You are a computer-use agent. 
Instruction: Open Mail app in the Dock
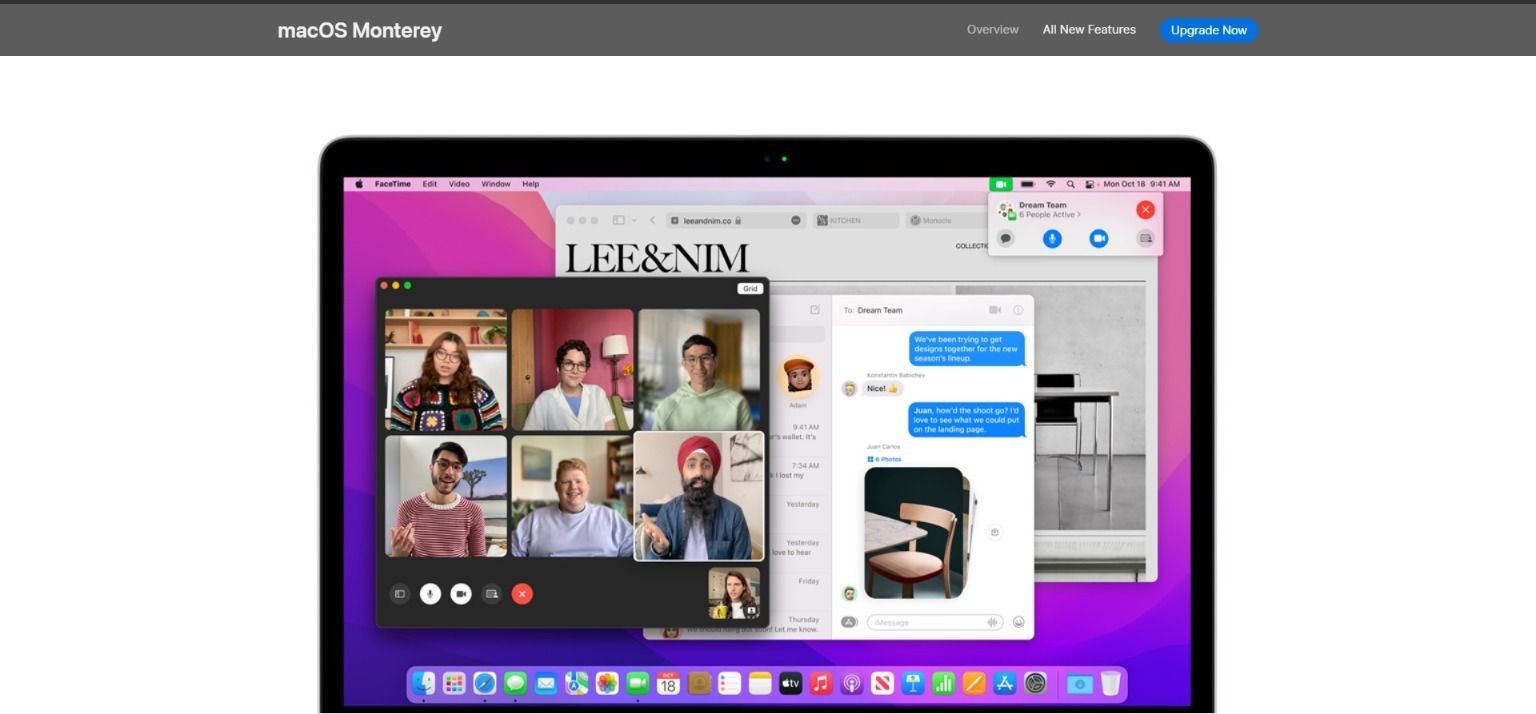(x=546, y=683)
